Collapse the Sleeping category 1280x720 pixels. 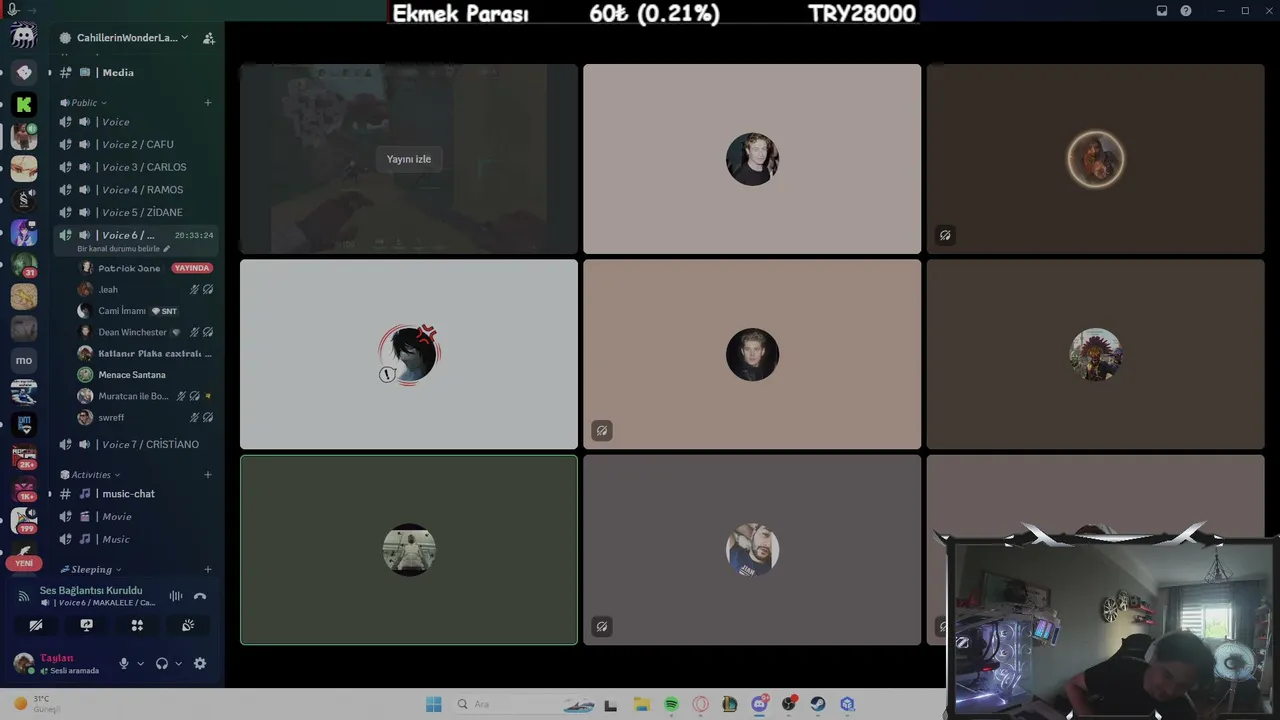pyautogui.click(x=90, y=569)
